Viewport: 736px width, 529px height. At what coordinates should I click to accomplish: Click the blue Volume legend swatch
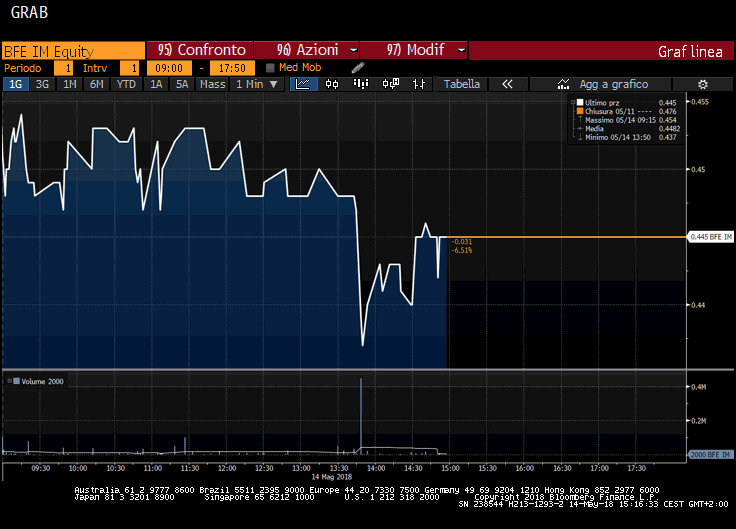pyautogui.click(x=16, y=381)
